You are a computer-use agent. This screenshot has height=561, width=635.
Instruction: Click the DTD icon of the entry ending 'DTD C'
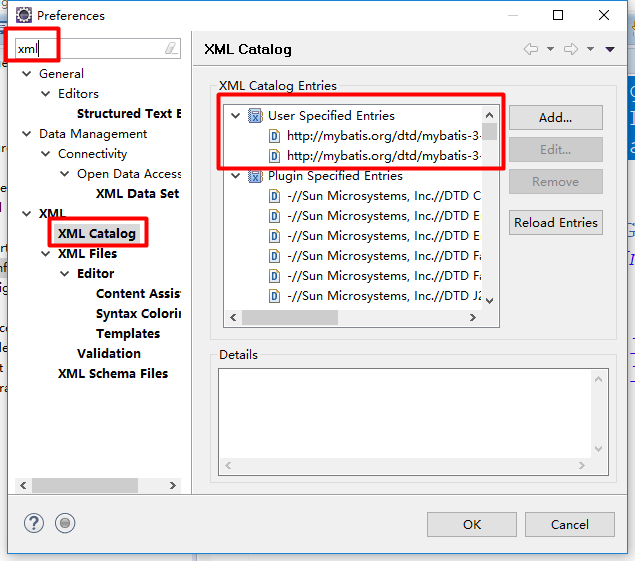point(274,196)
